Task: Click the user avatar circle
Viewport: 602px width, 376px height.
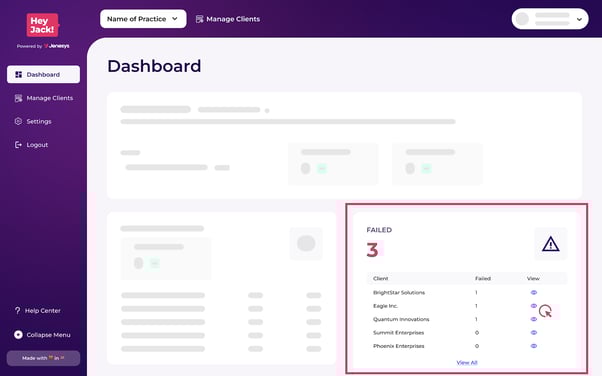Action: 522,19
